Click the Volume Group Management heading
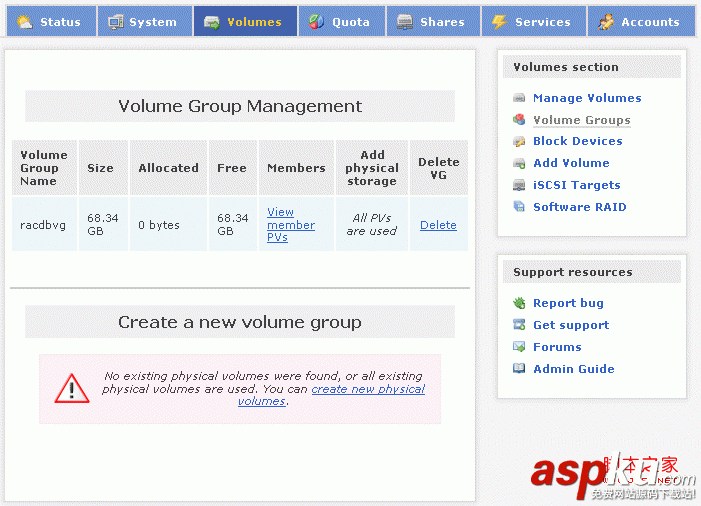 [240, 106]
